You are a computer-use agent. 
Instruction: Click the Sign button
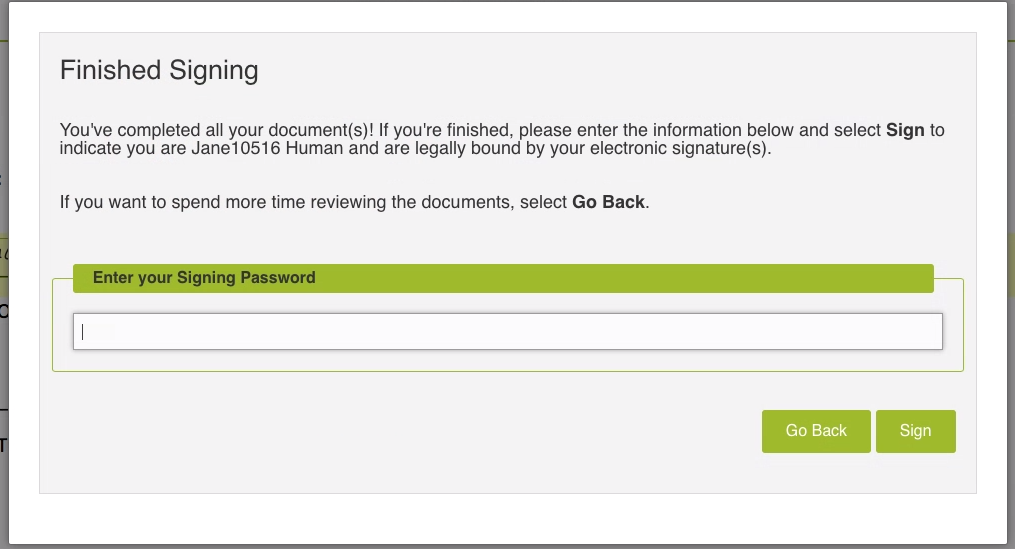click(x=915, y=431)
